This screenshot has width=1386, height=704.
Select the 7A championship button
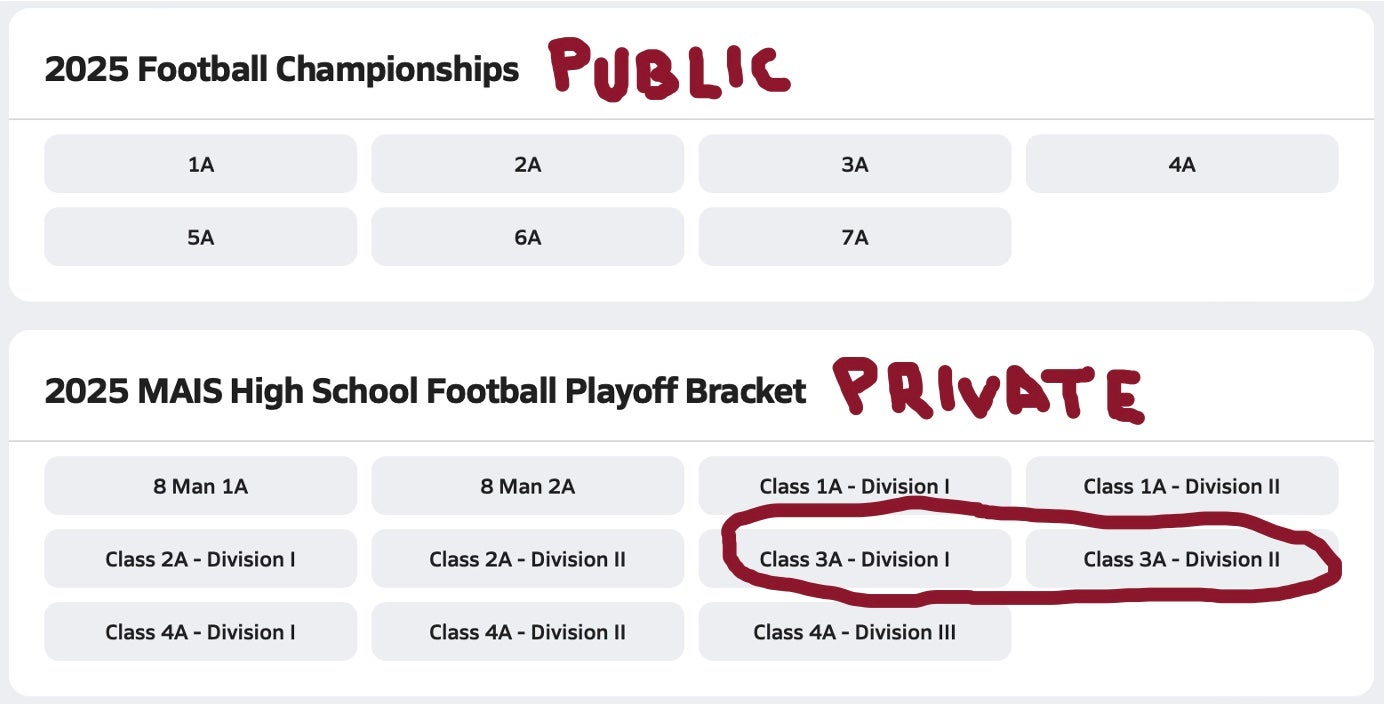point(854,237)
